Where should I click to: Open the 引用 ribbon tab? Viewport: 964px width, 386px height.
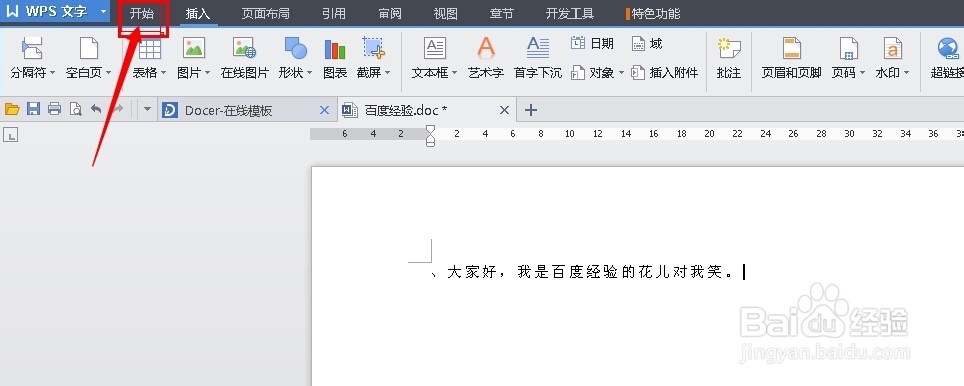tap(334, 13)
